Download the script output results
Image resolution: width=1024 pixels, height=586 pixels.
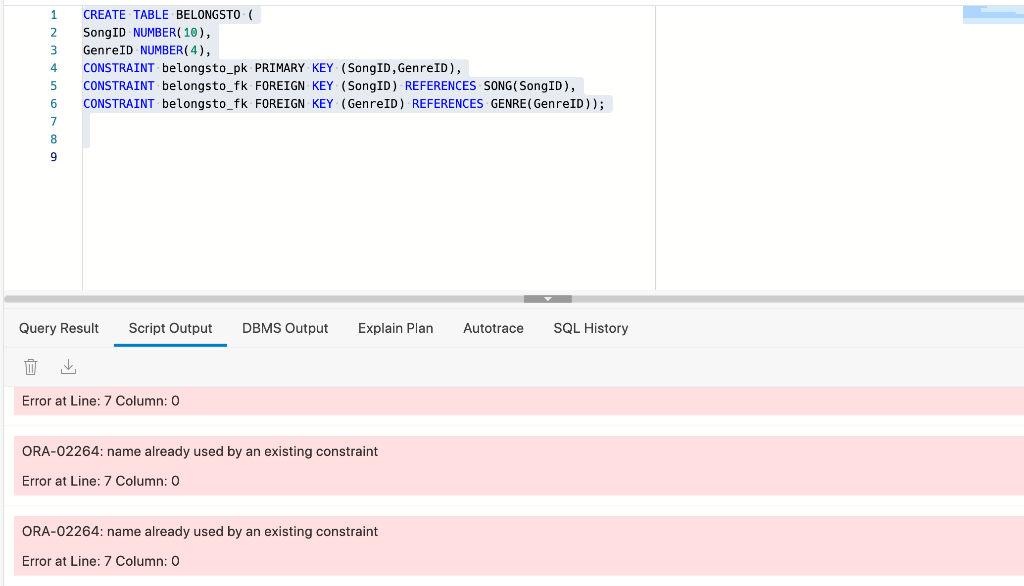point(68,366)
